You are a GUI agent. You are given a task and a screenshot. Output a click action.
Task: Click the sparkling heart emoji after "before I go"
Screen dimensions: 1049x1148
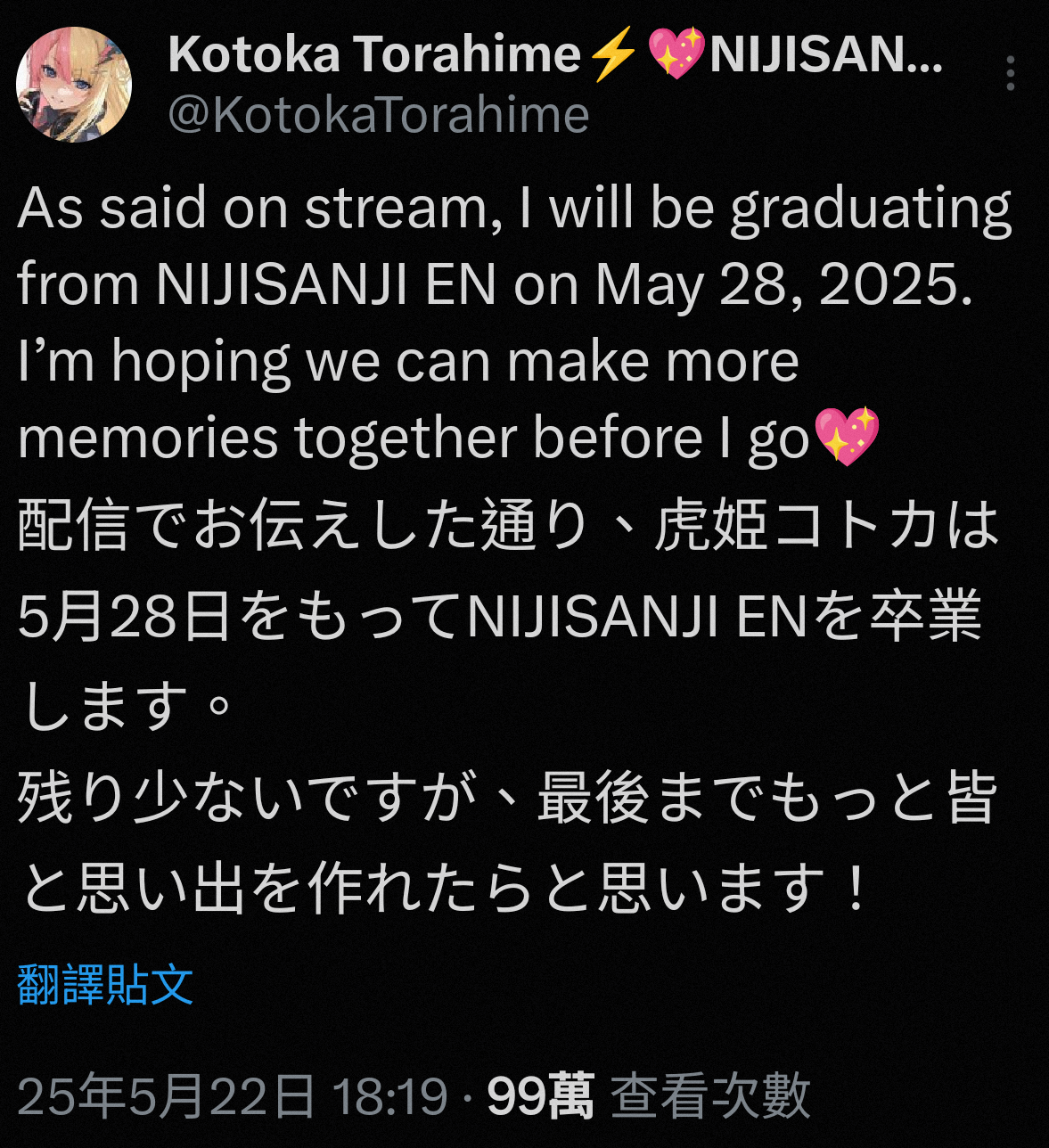pyautogui.click(x=847, y=437)
